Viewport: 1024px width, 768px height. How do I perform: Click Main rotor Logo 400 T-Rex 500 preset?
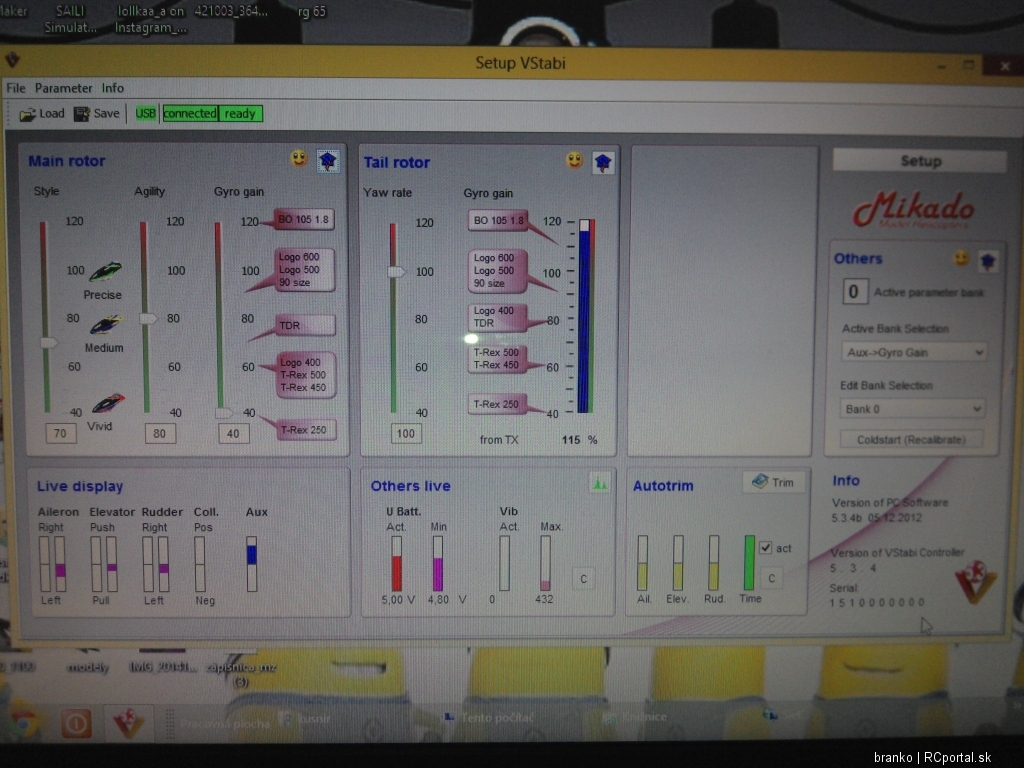[x=305, y=375]
